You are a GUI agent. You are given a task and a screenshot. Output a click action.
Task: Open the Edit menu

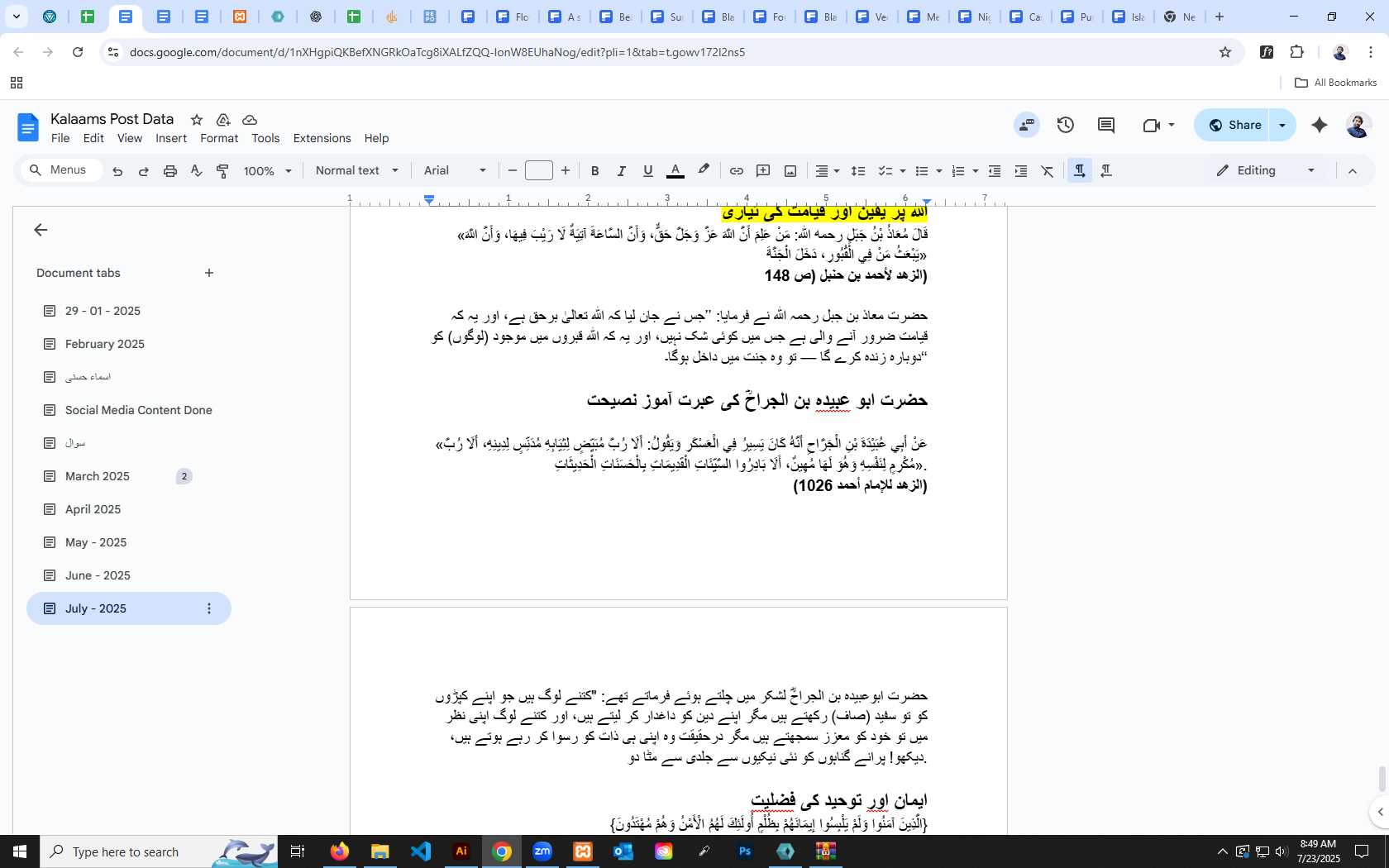pos(93,138)
